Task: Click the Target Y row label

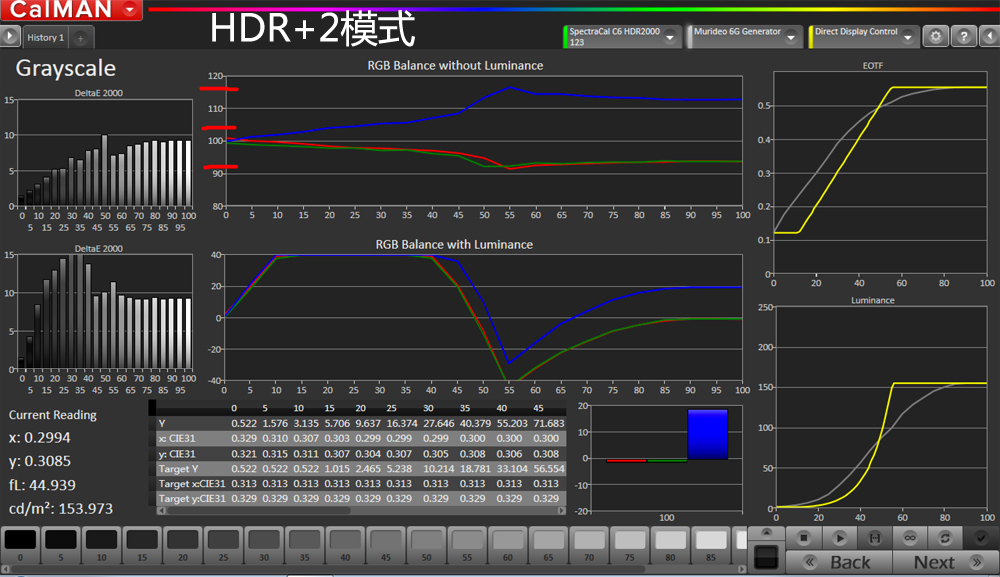Action: (182, 469)
